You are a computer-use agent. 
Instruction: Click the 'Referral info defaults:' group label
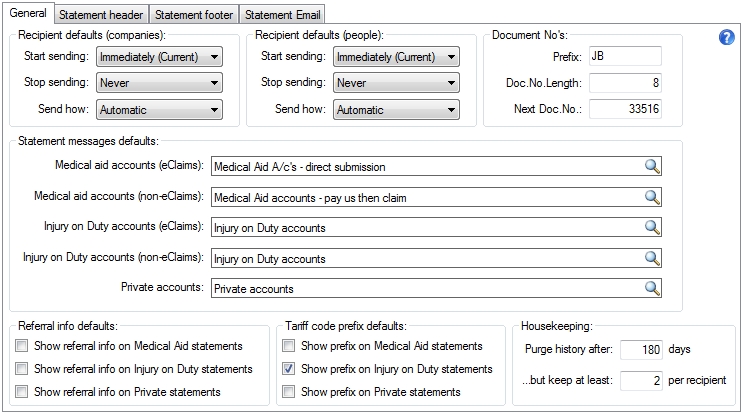pos(68,326)
